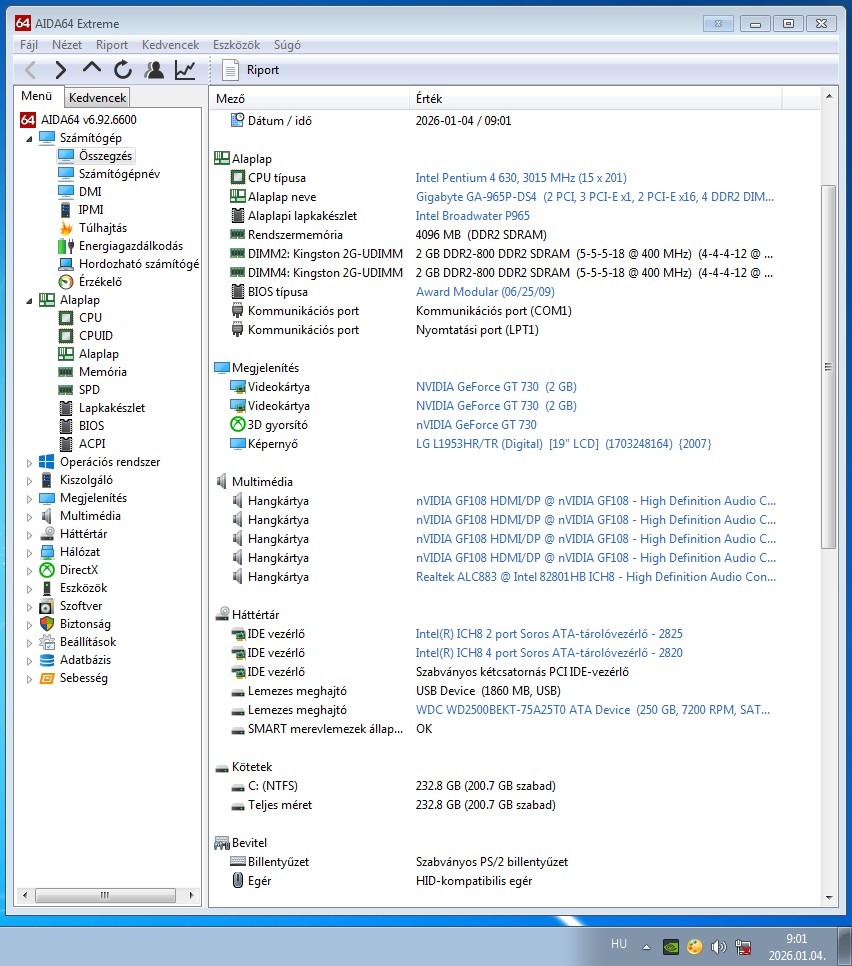Click scroll down arrow of report pane

click(829, 898)
